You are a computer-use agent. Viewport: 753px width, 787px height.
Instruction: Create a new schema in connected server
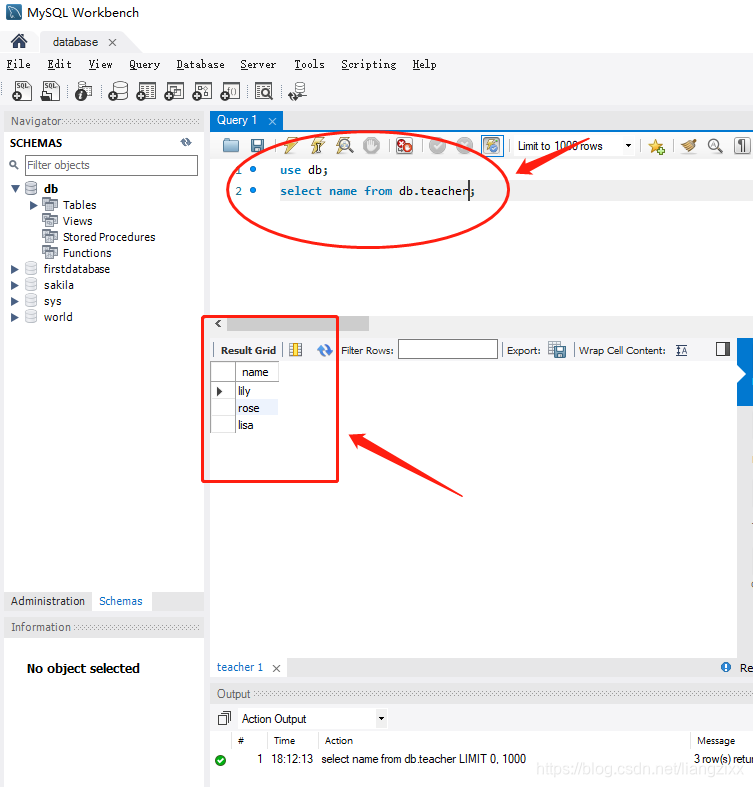pos(118,91)
